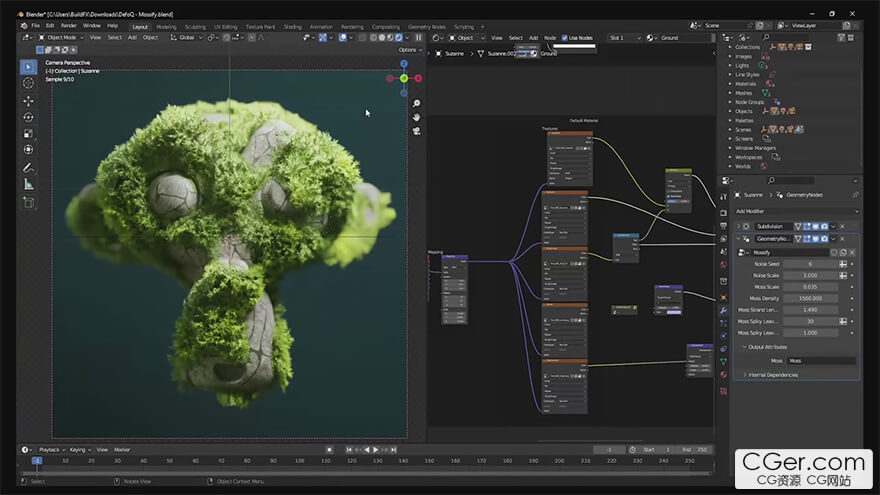Open the Output properties tab
The image size is (880, 495).
(723, 226)
